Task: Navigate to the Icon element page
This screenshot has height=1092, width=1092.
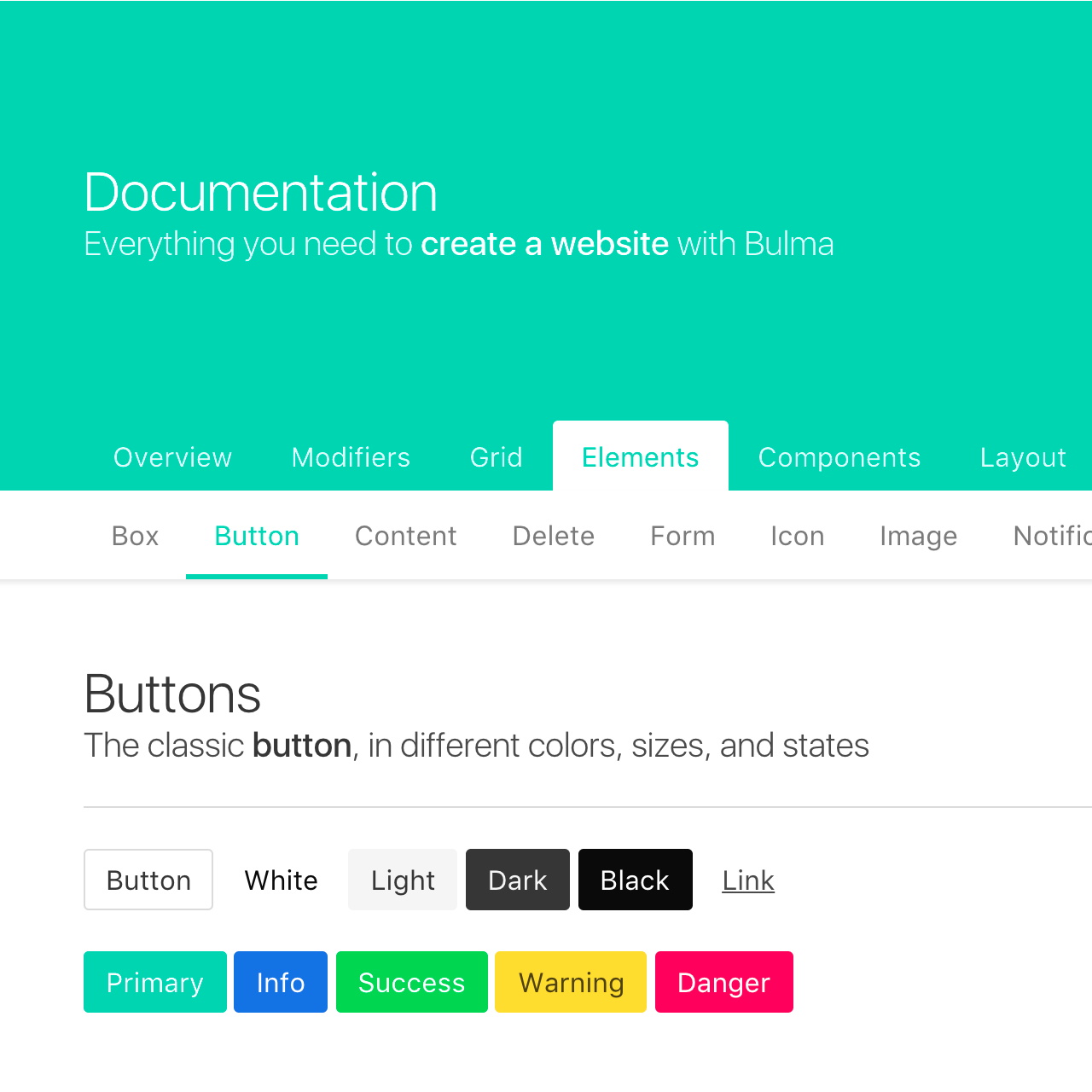Action: [797, 536]
